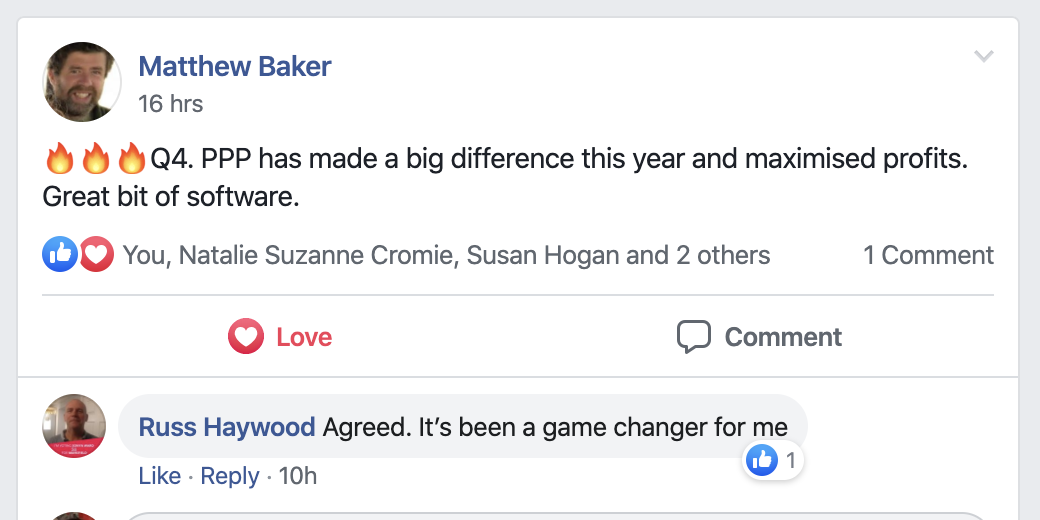Click the like count badge on the comment
1040x520 pixels.
tap(775, 461)
